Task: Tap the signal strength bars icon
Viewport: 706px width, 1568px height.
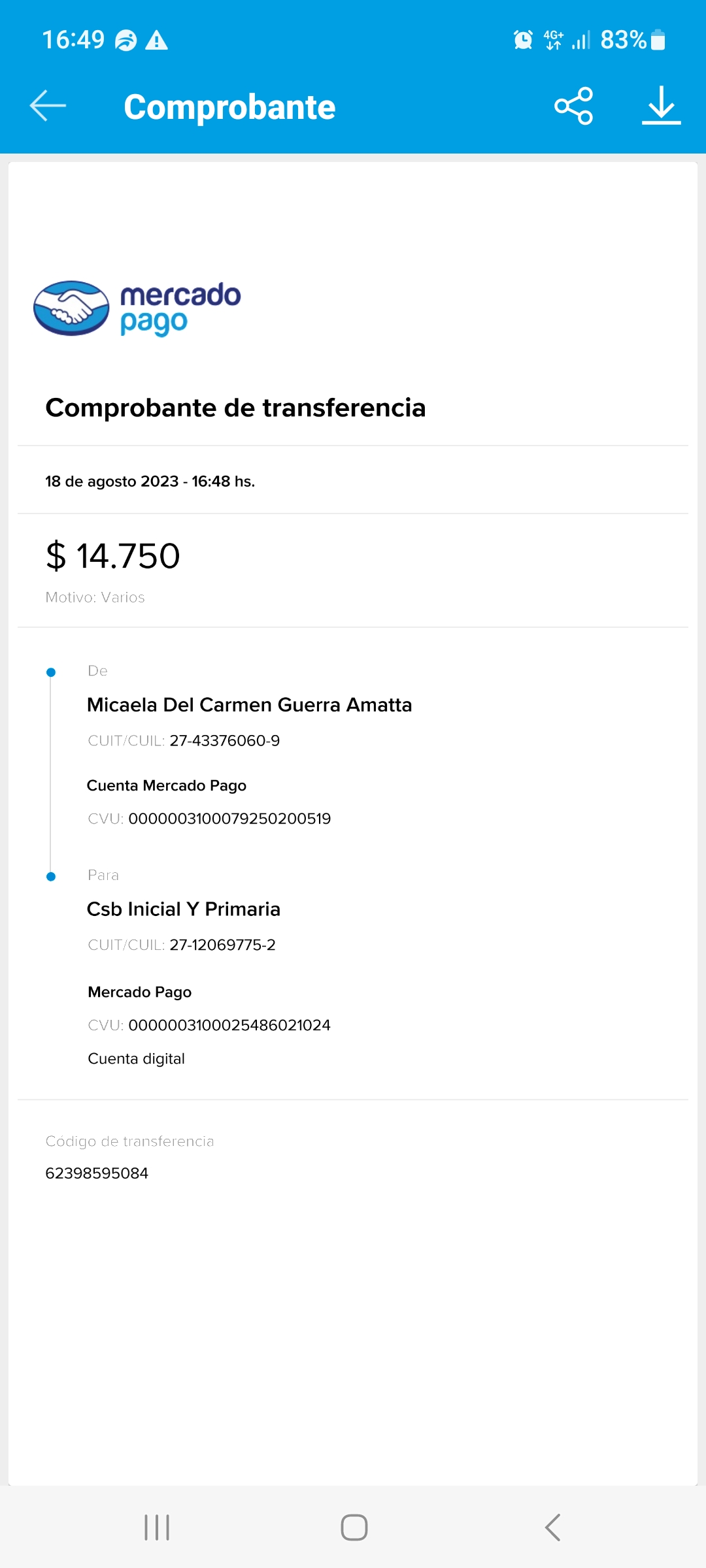Action: click(x=580, y=40)
